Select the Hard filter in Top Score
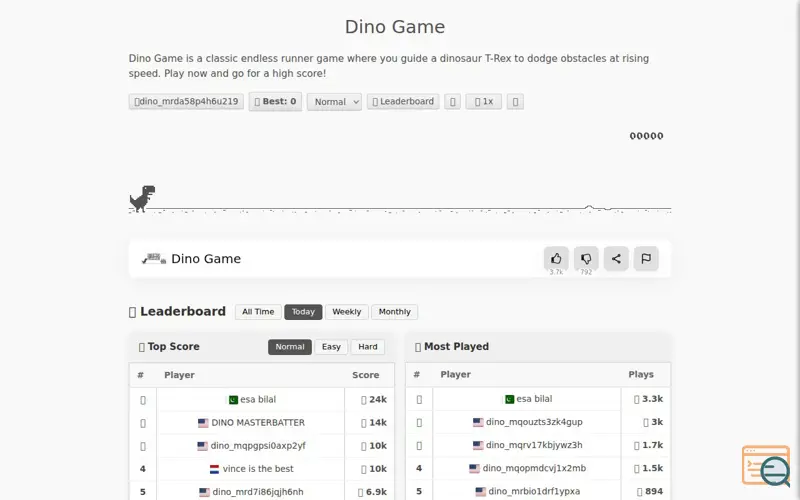Image resolution: width=800 pixels, height=500 pixels. (x=368, y=347)
